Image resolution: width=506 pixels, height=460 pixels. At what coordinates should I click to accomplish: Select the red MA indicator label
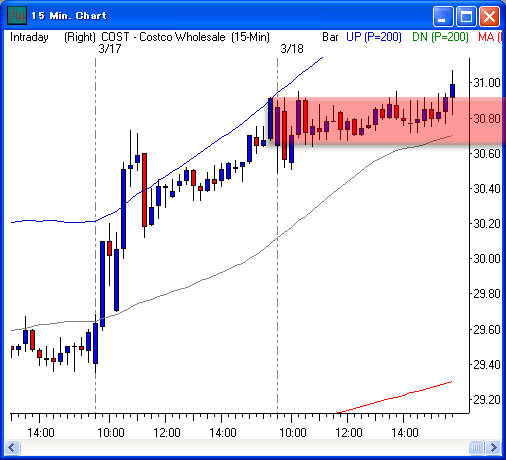click(490, 37)
